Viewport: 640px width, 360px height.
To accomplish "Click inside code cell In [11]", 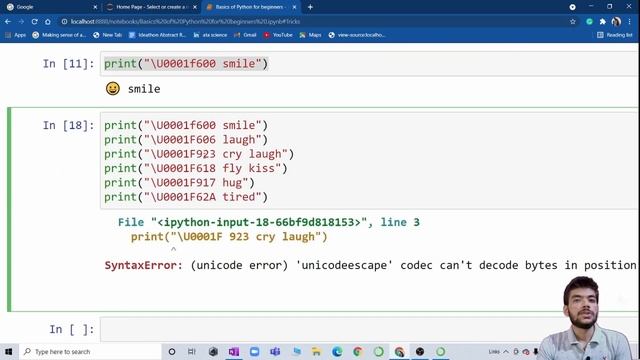I will [x=369, y=64].
